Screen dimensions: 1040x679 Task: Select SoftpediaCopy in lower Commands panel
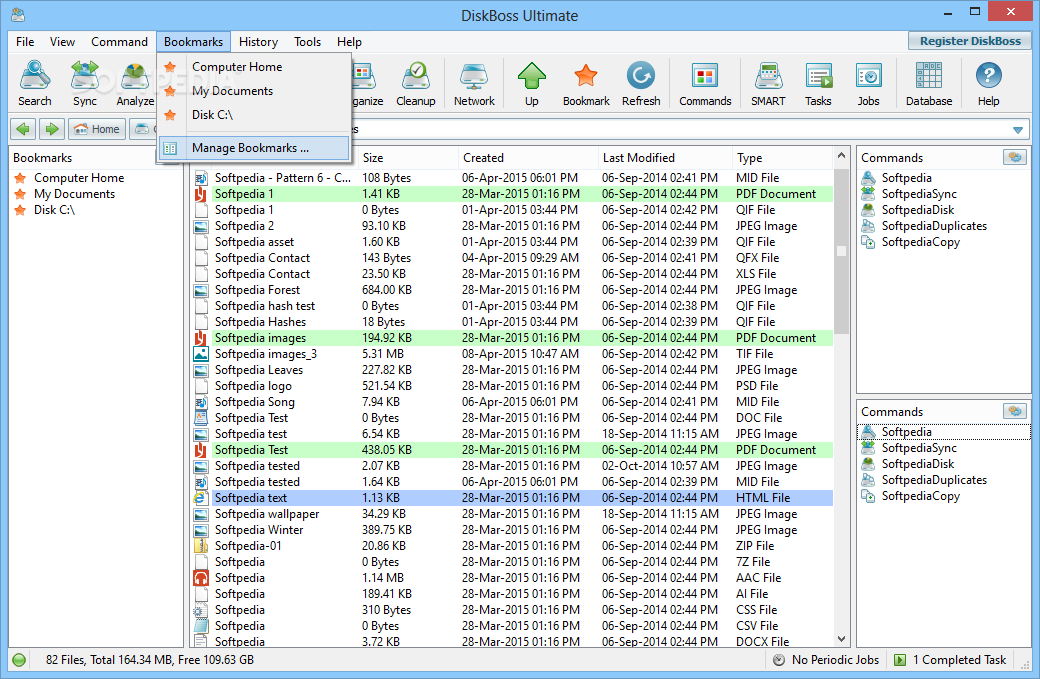(920, 495)
